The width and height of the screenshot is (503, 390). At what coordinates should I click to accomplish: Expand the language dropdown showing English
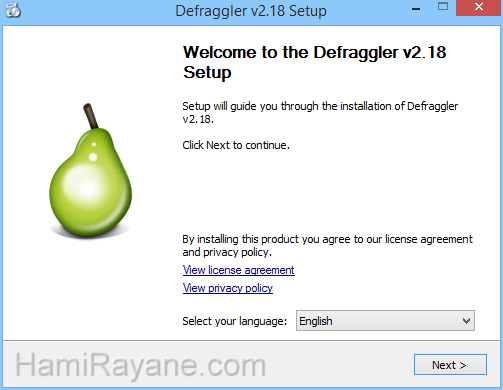[385, 321]
